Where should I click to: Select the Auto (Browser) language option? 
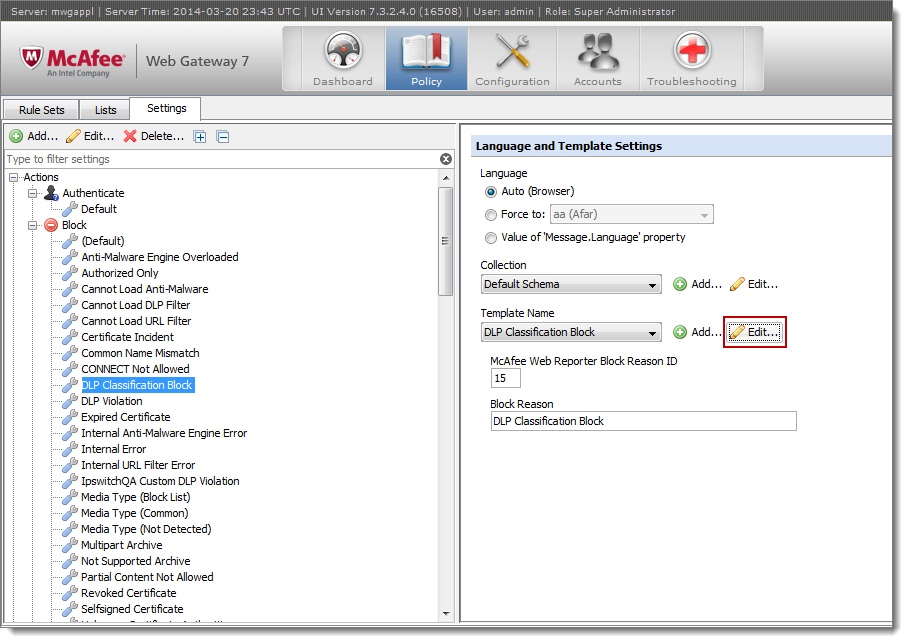point(491,192)
